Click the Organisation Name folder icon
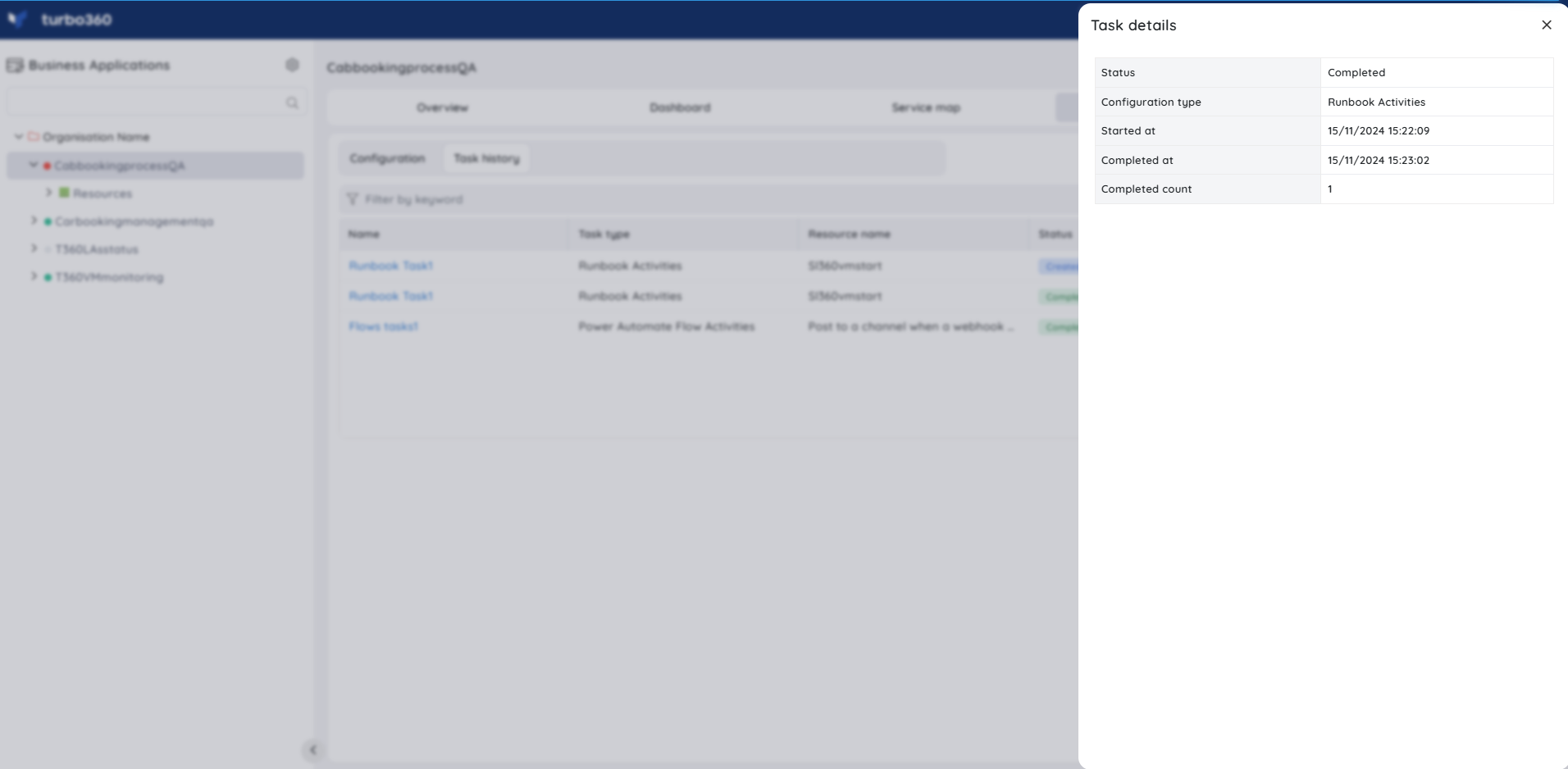This screenshot has width=1568, height=769. click(x=34, y=137)
